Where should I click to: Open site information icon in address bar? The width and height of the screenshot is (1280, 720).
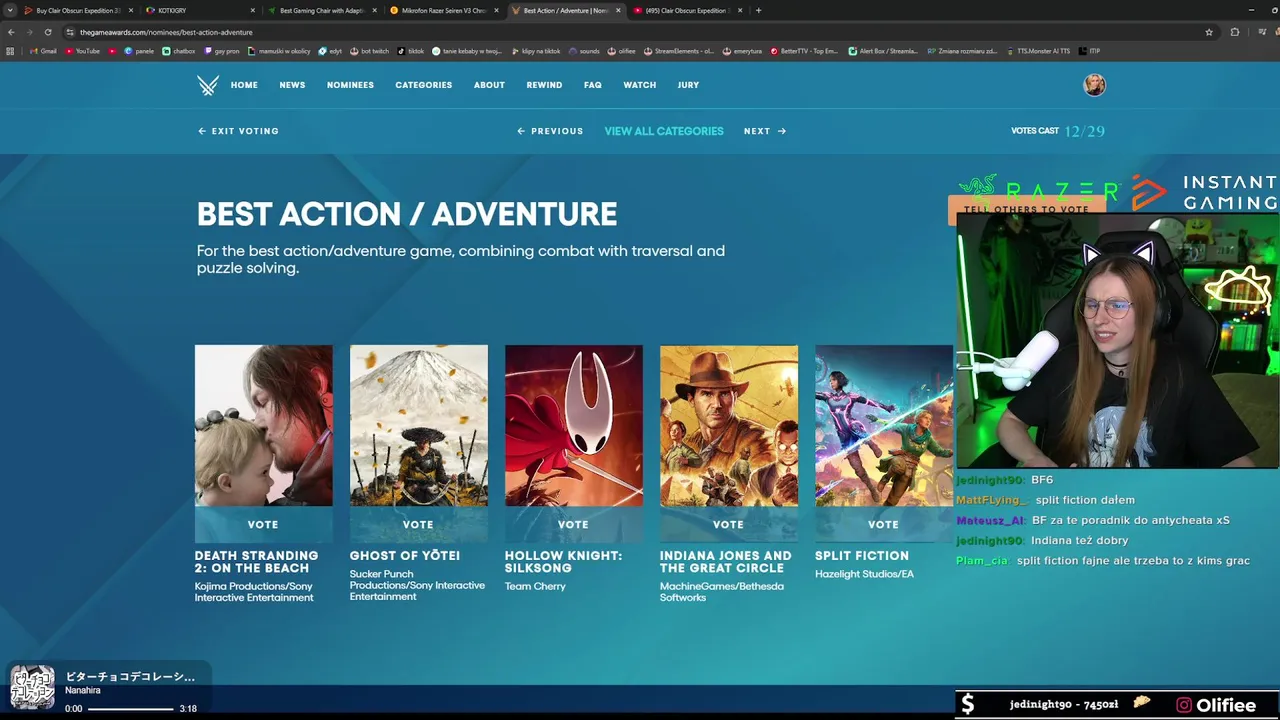click(x=70, y=32)
